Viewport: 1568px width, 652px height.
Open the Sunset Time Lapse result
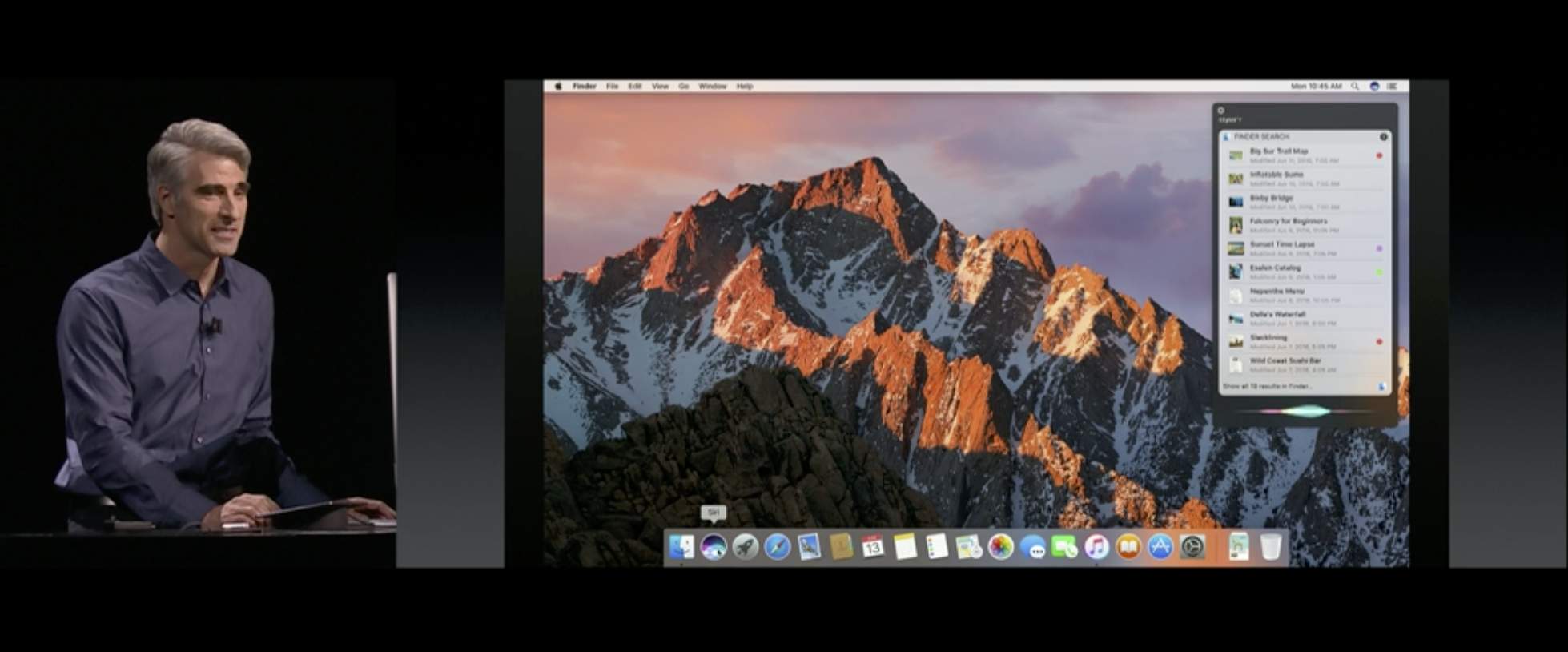coord(1305,248)
